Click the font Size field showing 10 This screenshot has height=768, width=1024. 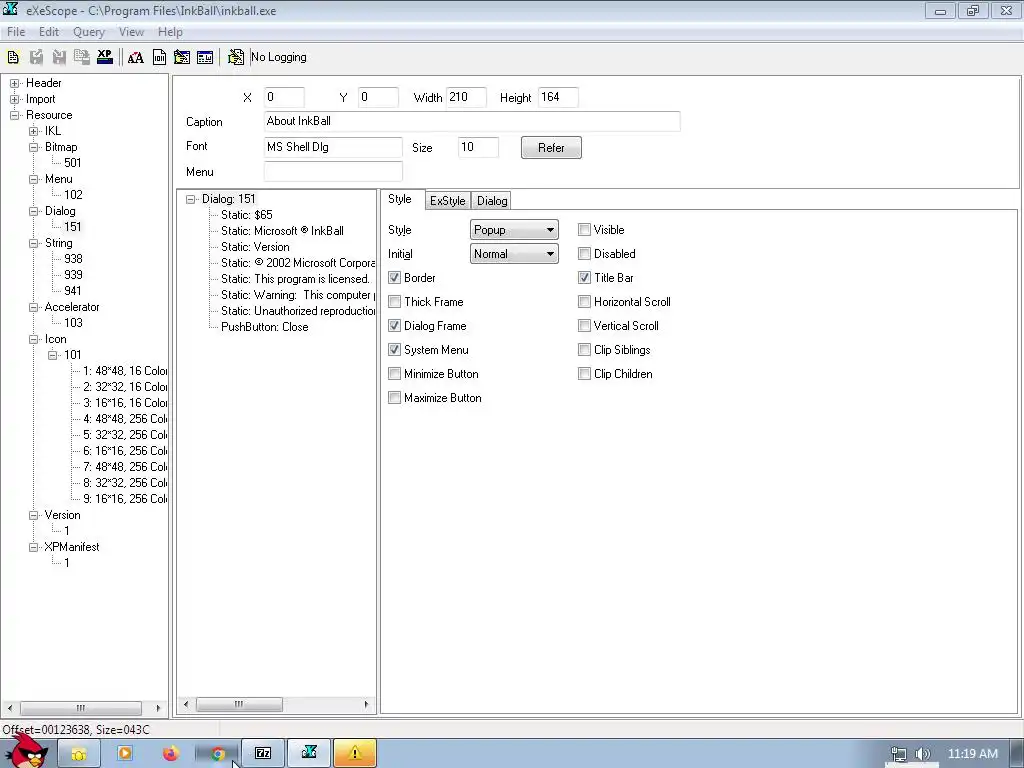pyautogui.click(x=479, y=148)
